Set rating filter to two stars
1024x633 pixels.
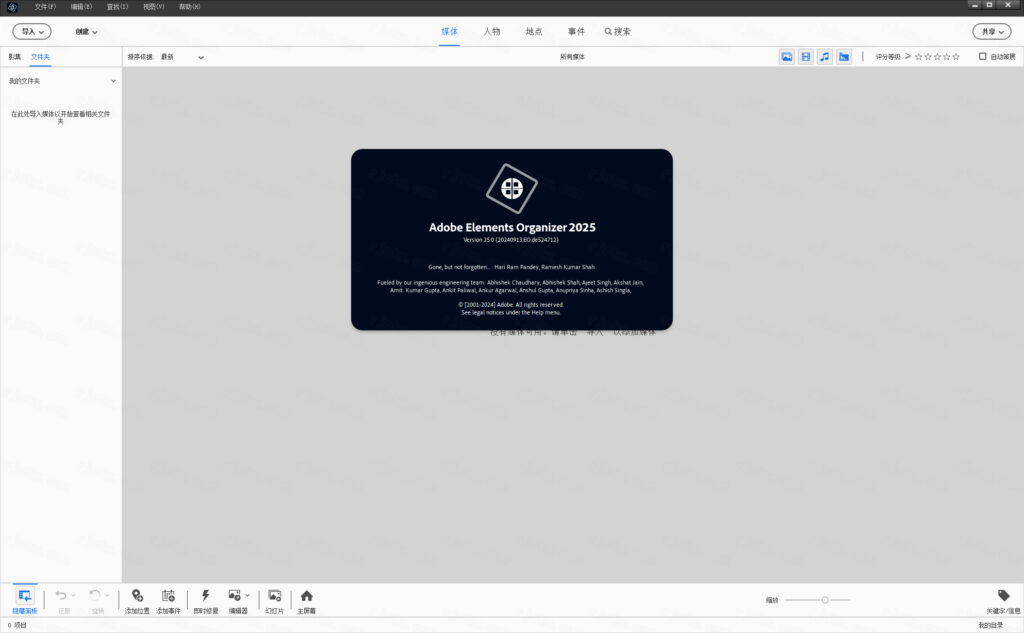(928, 57)
